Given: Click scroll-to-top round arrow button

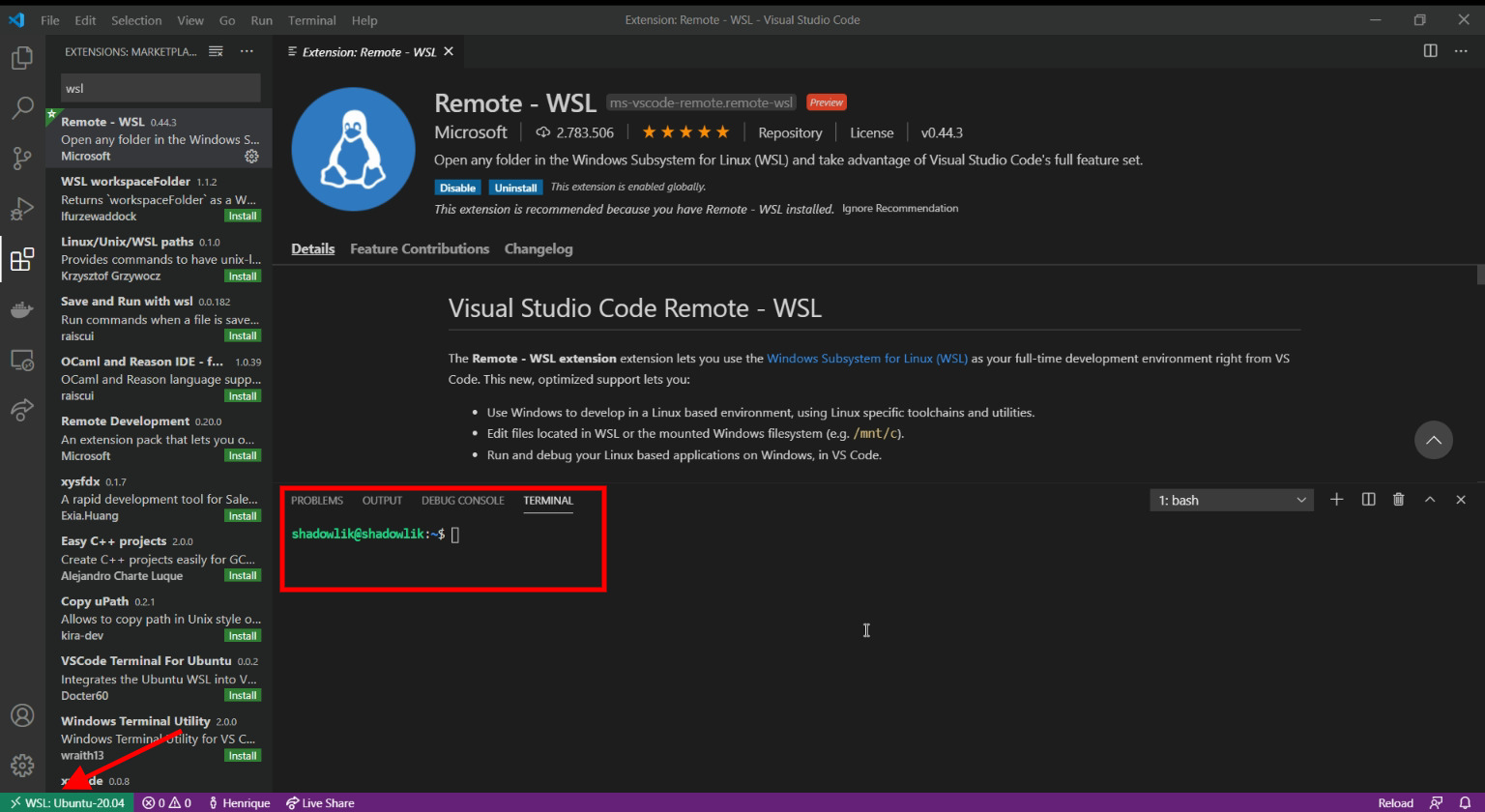Looking at the screenshot, I should click(x=1434, y=440).
